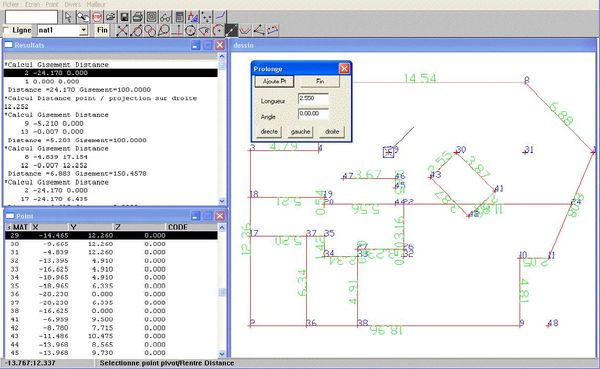Screen dimensions: 600x369
Task: Select the red arc tool icon
Action: 218,30
